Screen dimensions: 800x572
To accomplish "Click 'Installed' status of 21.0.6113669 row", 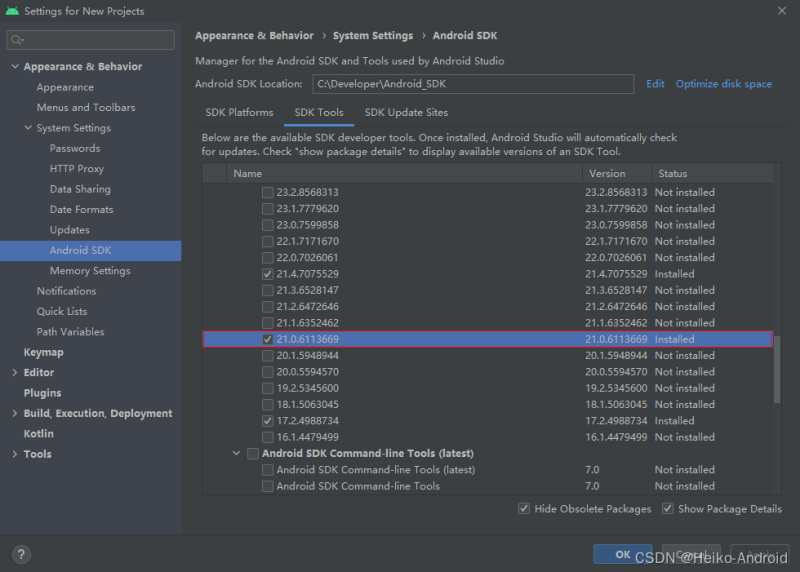I will (x=674, y=339).
